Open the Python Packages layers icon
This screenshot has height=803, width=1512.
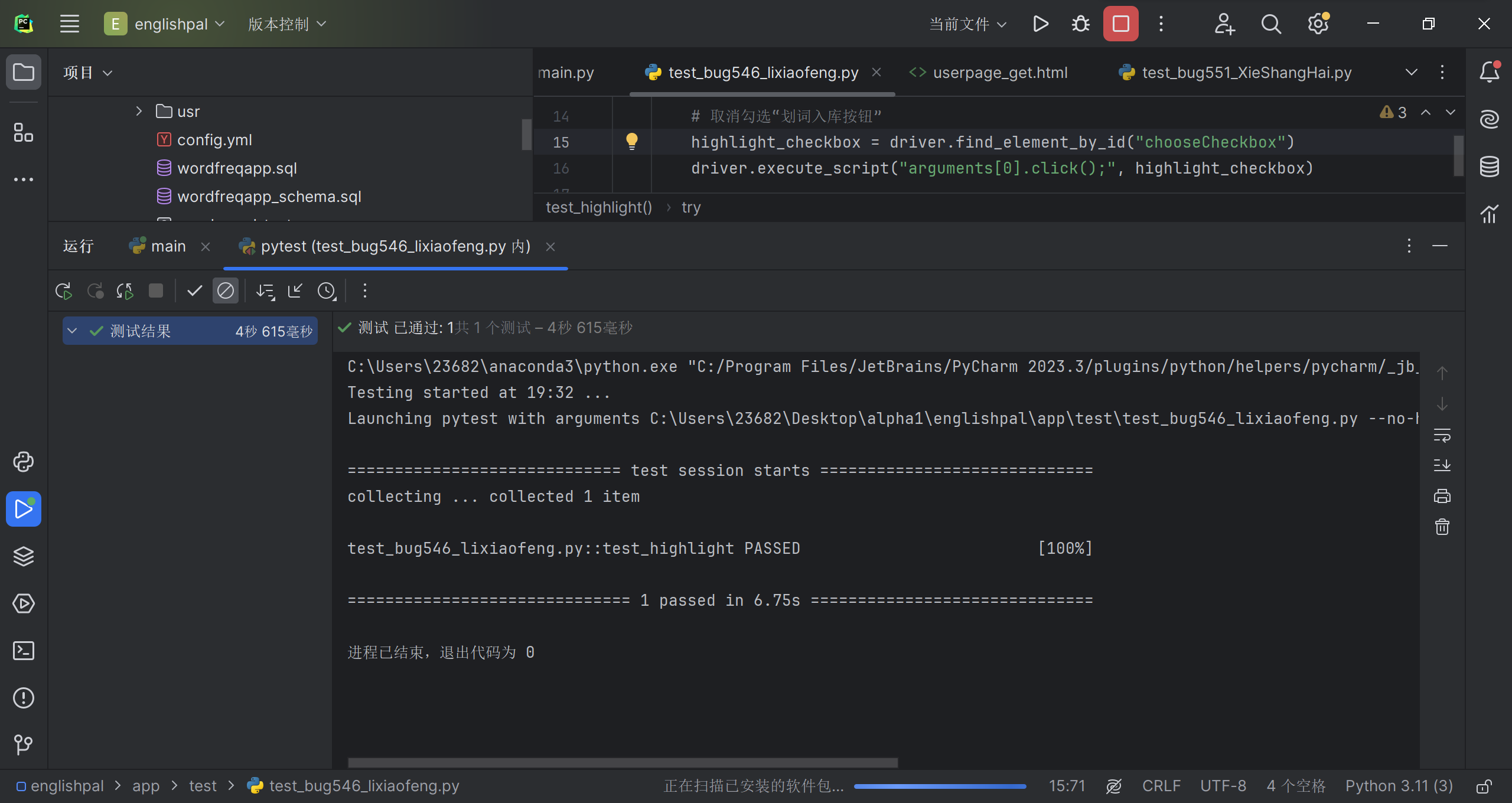[24, 556]
